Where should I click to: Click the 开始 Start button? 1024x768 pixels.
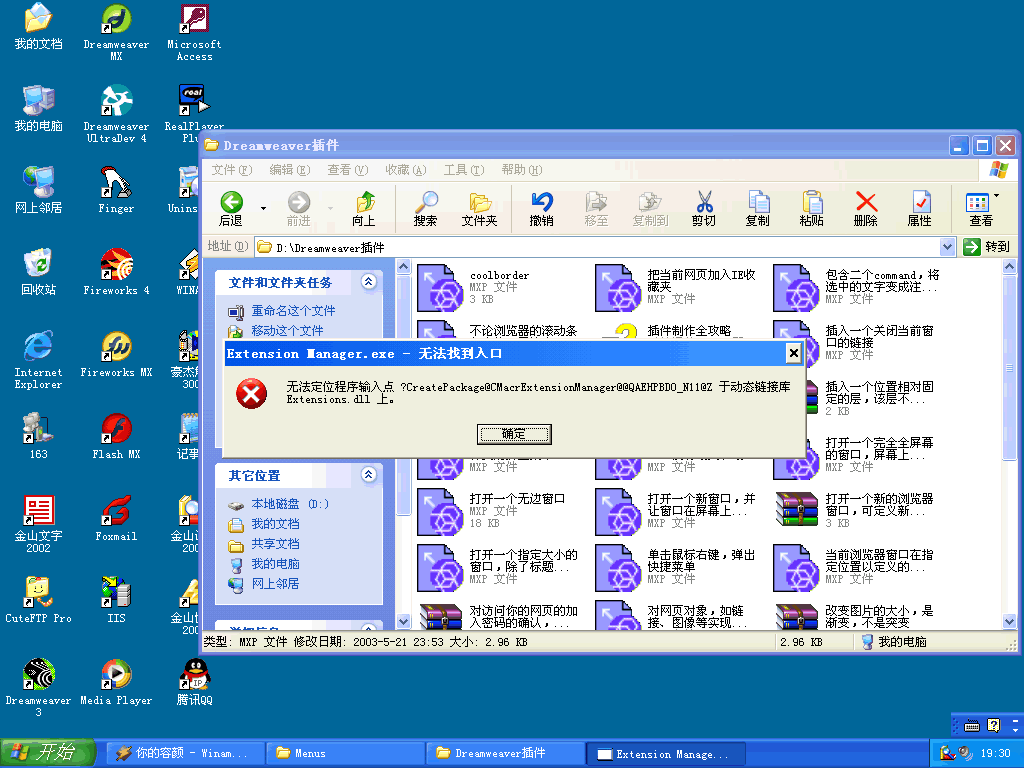47,753
